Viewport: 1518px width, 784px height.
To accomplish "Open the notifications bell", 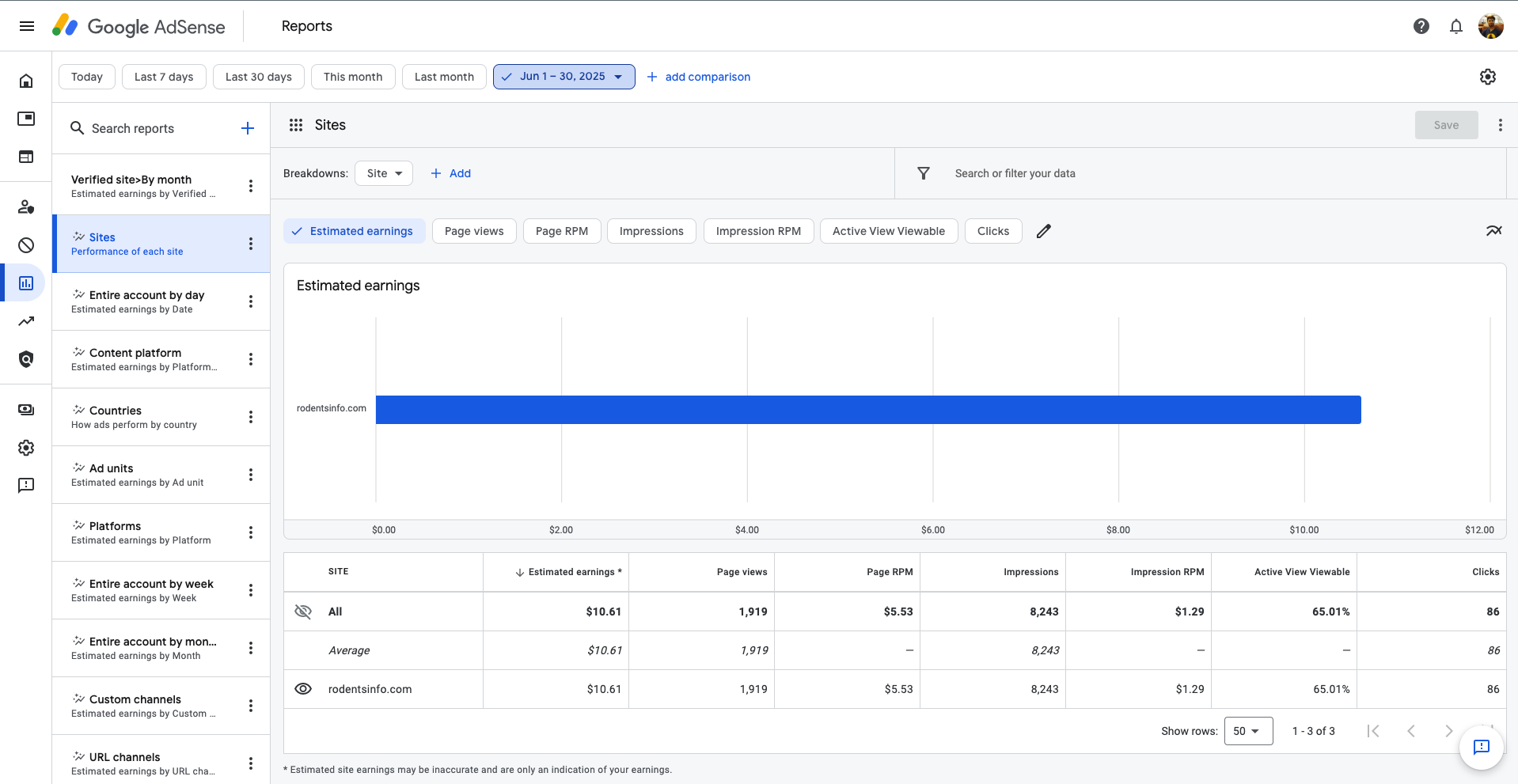I will coord(1456,26).
